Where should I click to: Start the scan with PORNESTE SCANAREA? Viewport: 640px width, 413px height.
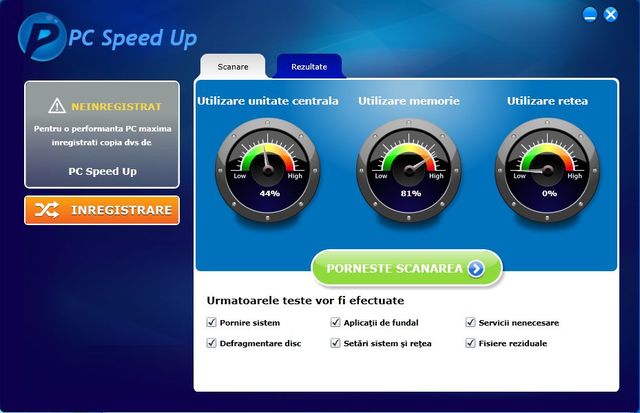click(407, 268)
